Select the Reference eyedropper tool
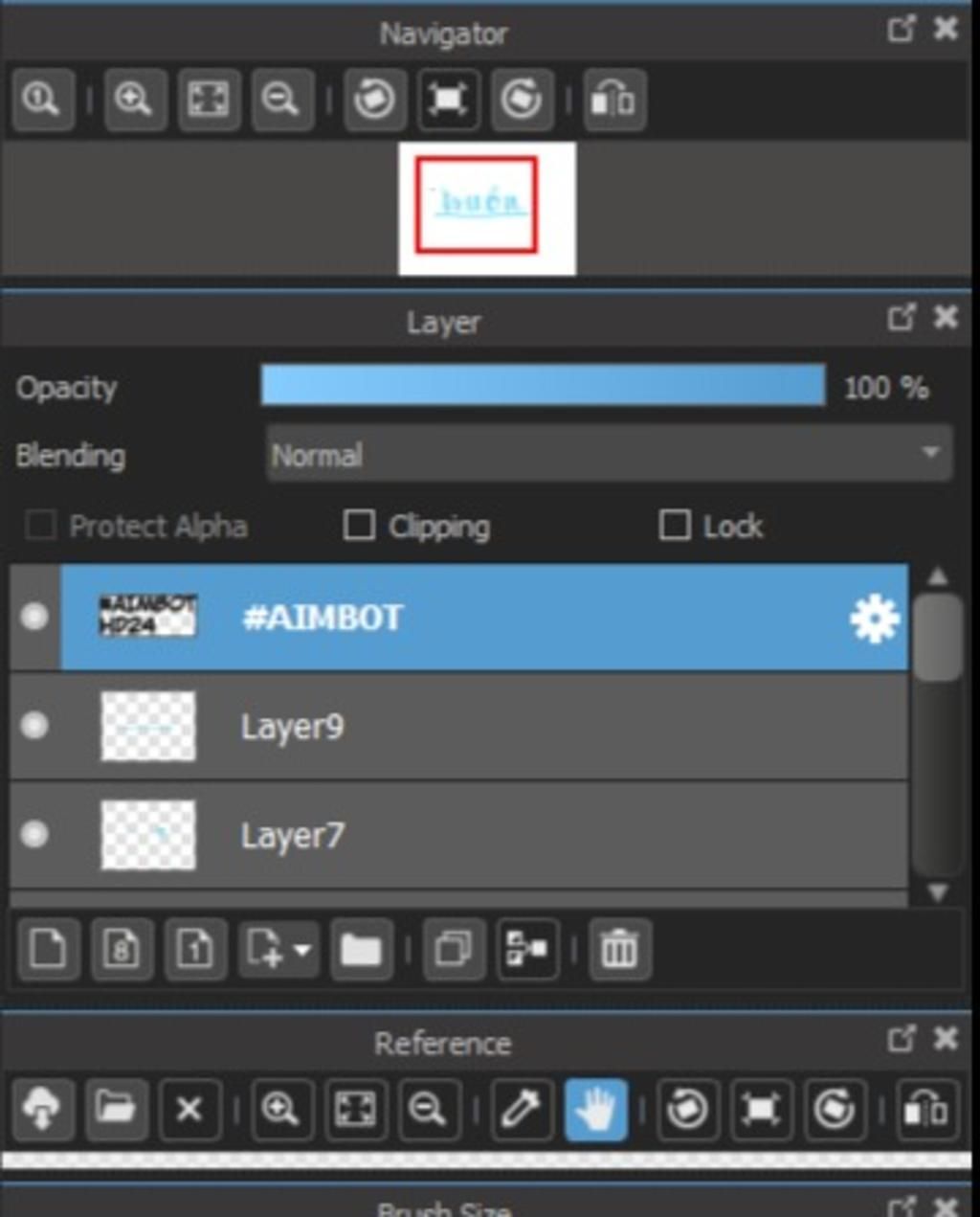Image resolution: width=980 pixels, height=1217 pixels. point(521,1109)
